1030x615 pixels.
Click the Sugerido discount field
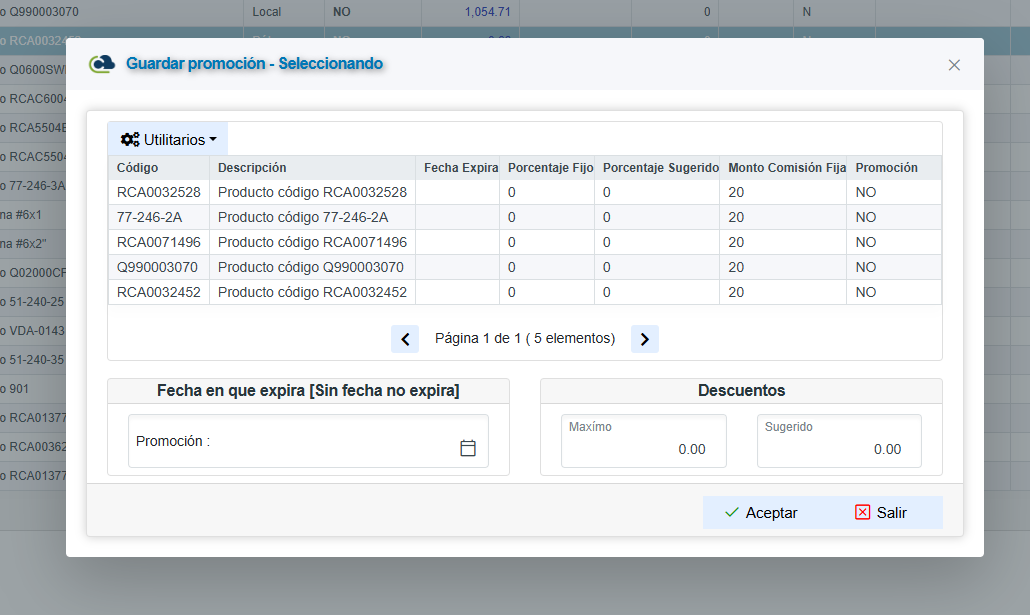(838, 442)
